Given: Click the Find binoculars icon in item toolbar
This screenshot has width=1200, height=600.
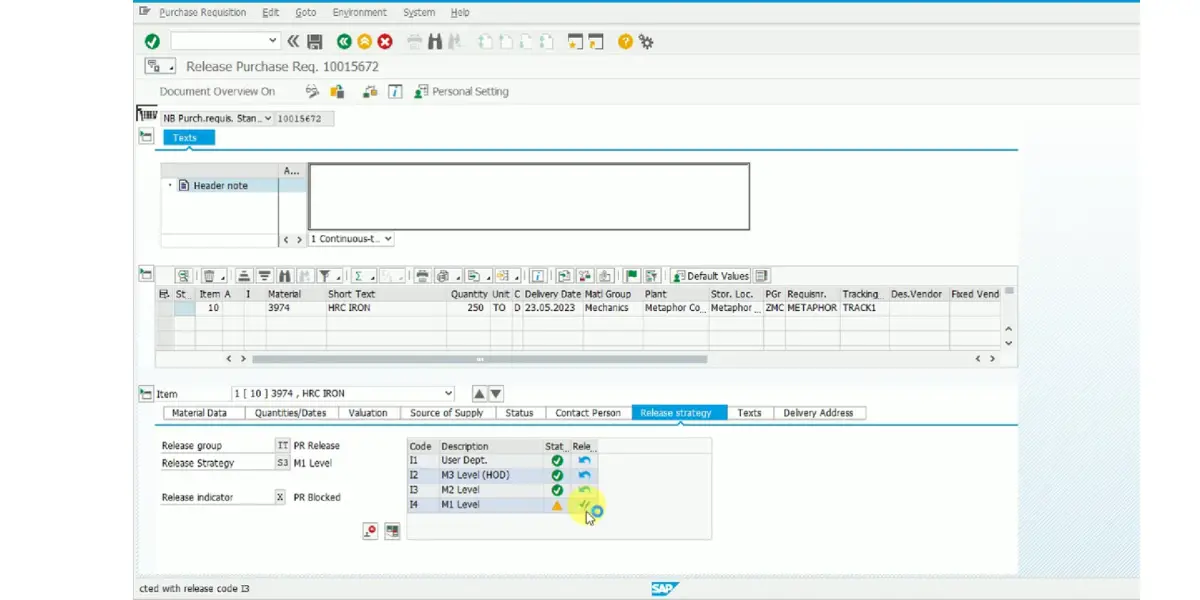Looking at the screenshot, I should pos(285,276).
